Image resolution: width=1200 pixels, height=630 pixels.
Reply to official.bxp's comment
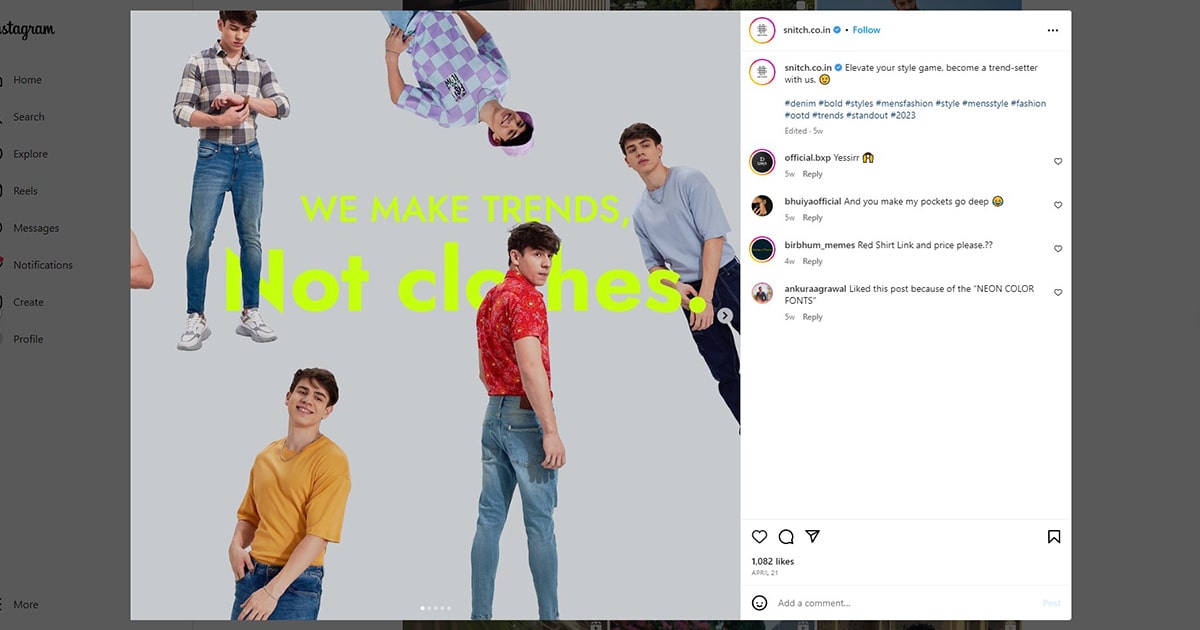coord(812,174)
